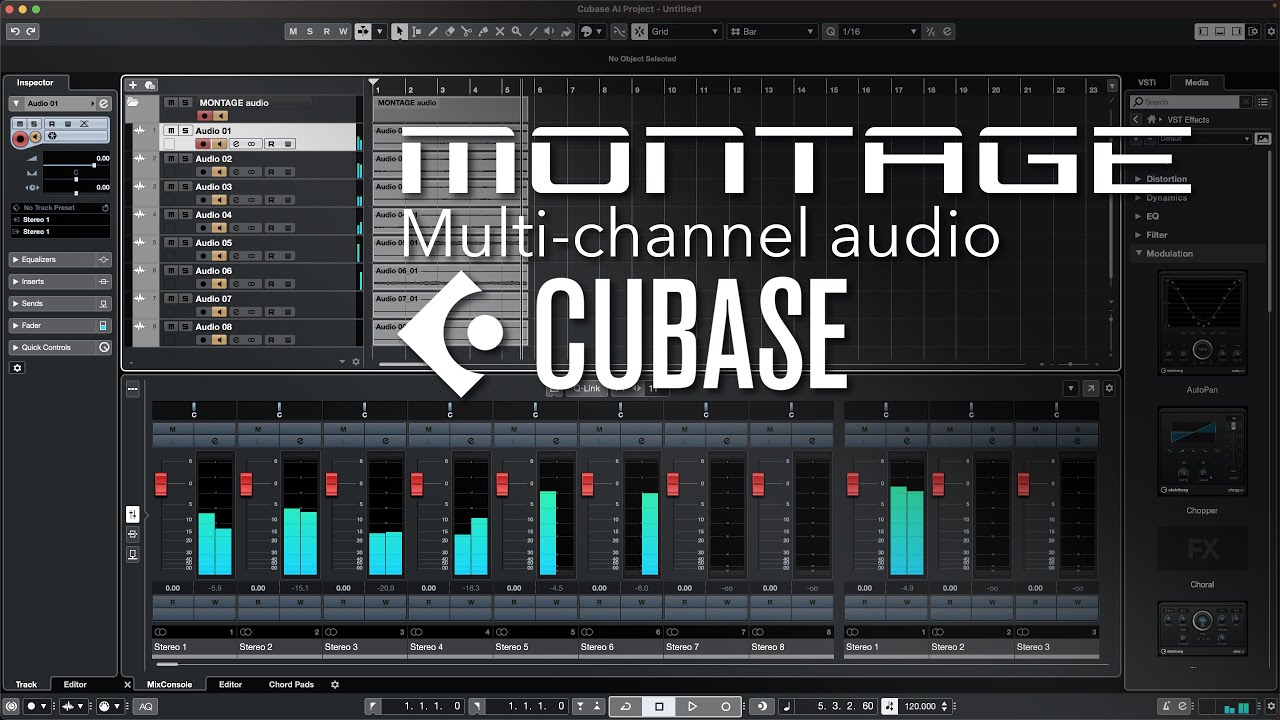Select the Range Selection tool

point(416,32)
